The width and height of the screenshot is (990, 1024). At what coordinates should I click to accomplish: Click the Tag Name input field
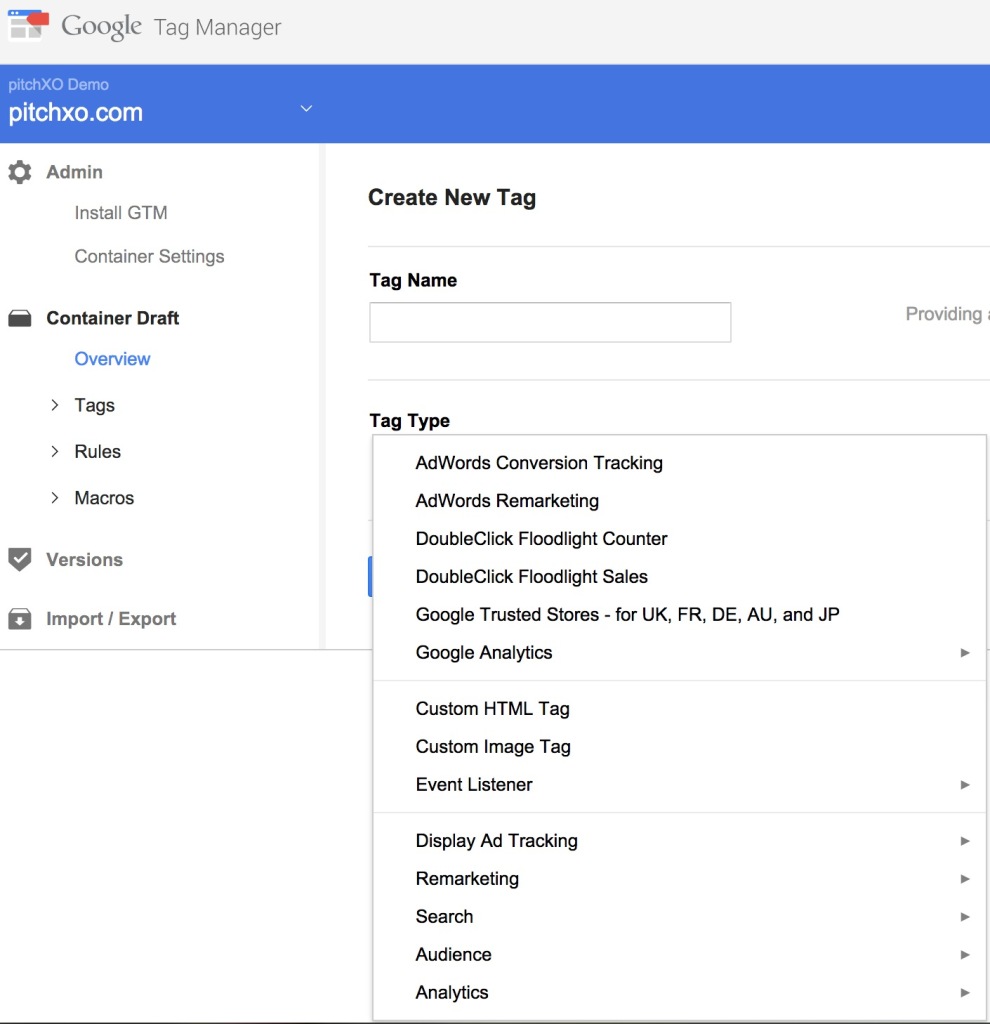550,322
